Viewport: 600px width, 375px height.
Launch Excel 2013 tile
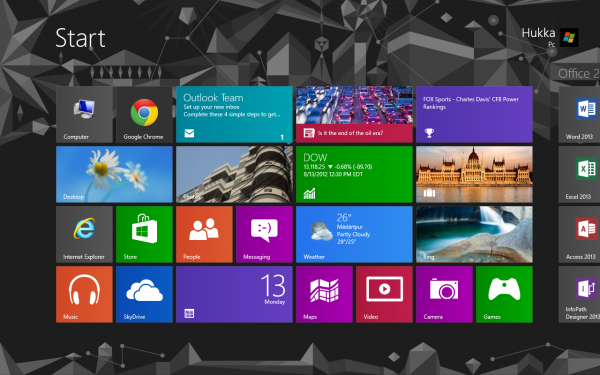(579, 174)
